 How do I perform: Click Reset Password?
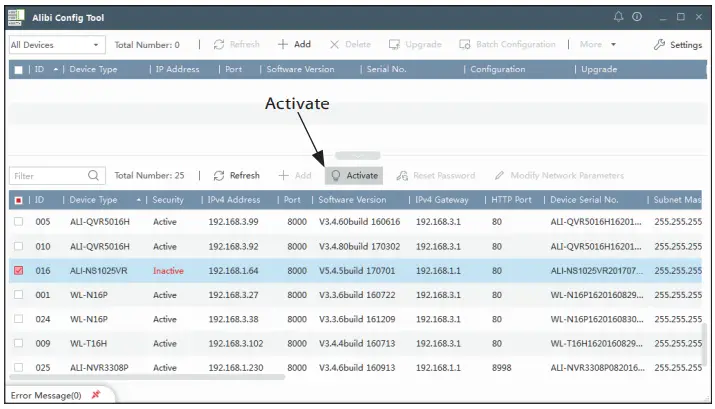436,176
